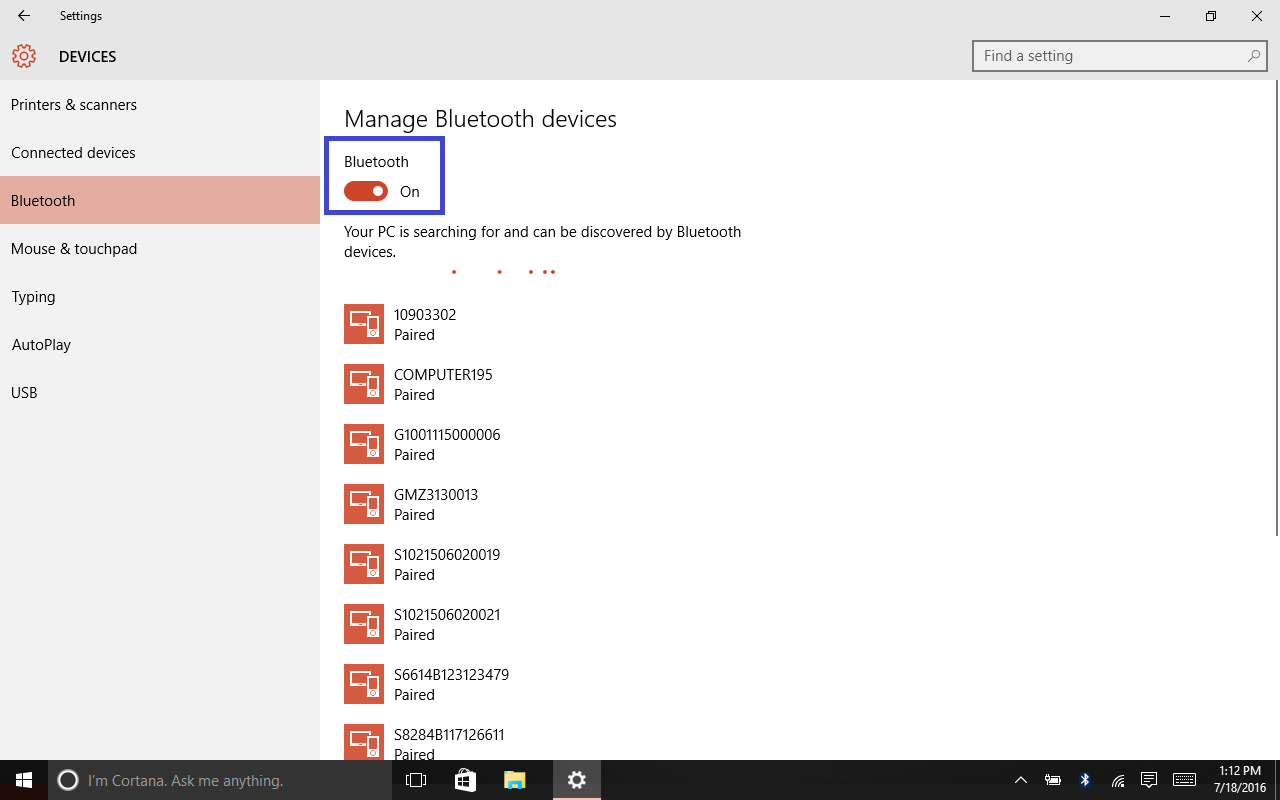Select the COMPUTER195 device icon
This screenshot has width=1280, height=800.
click(364, 384)
